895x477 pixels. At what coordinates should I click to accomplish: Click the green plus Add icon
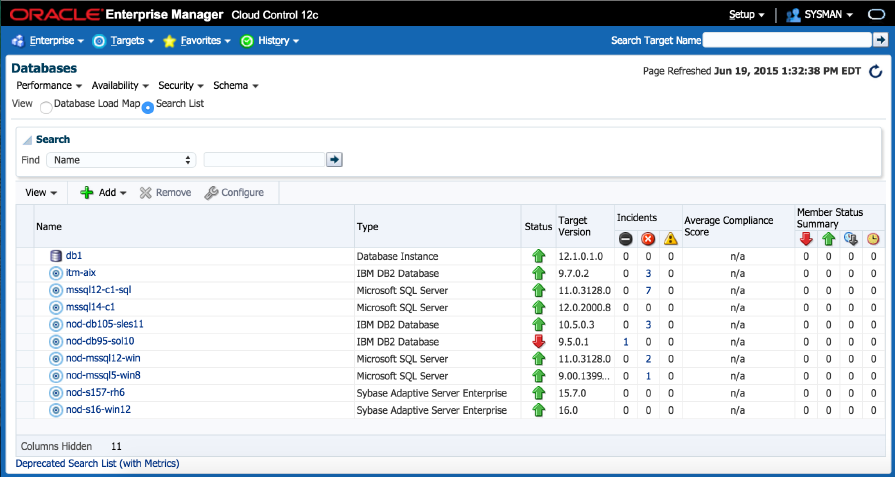coord(87,193)
